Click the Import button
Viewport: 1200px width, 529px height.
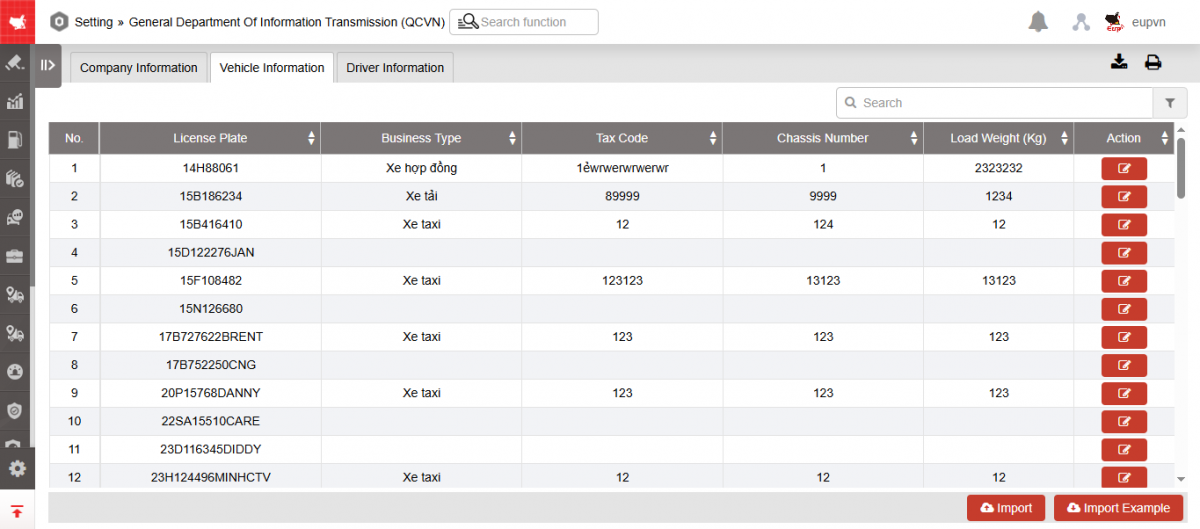(x=1006, y=508)
